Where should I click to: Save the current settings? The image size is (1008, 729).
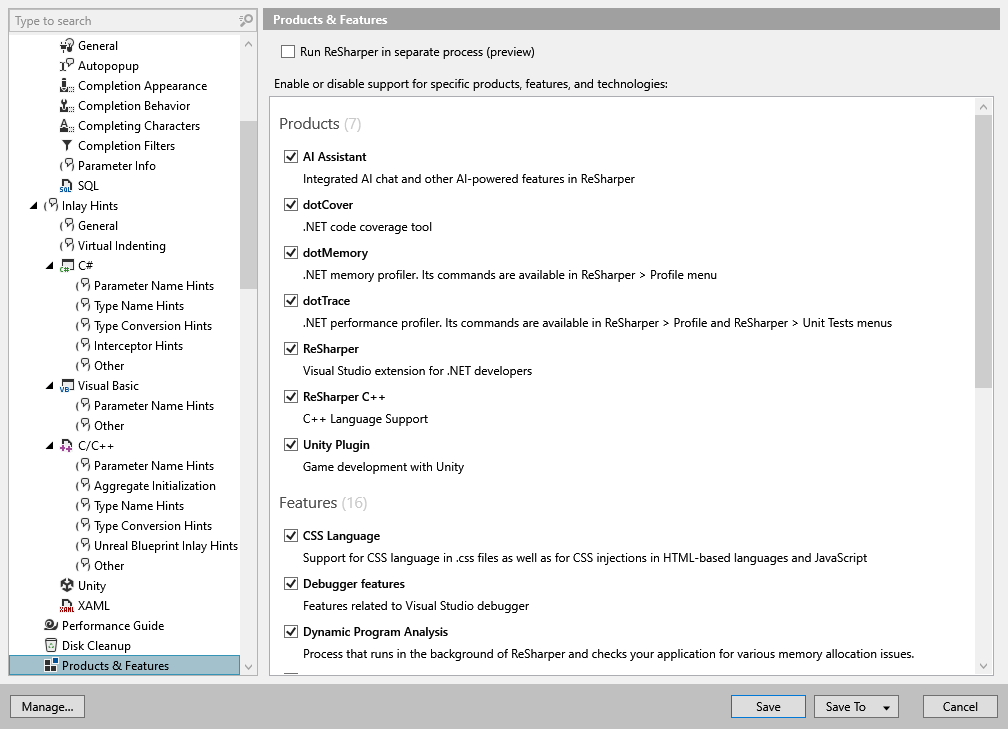[768, 706]
